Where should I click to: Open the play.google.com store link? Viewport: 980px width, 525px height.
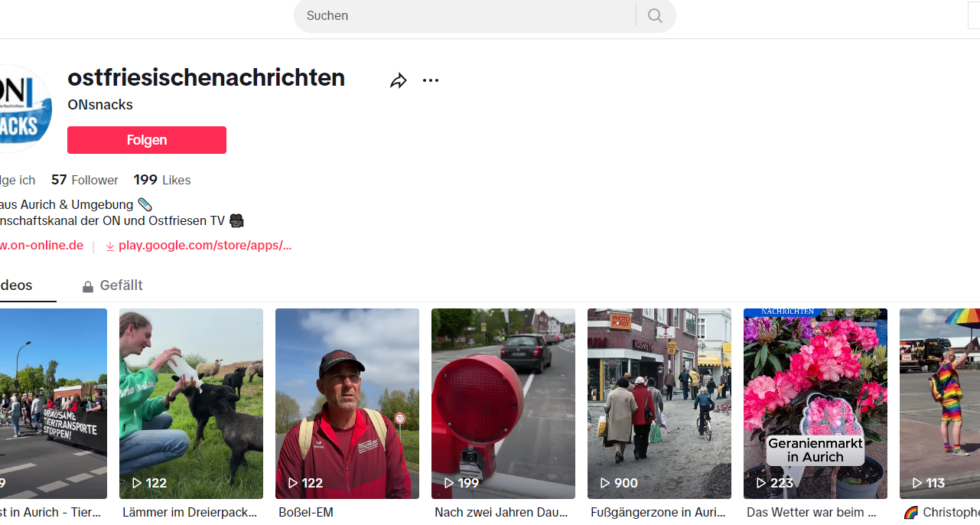pyautogui.click(x=204, y=245)
